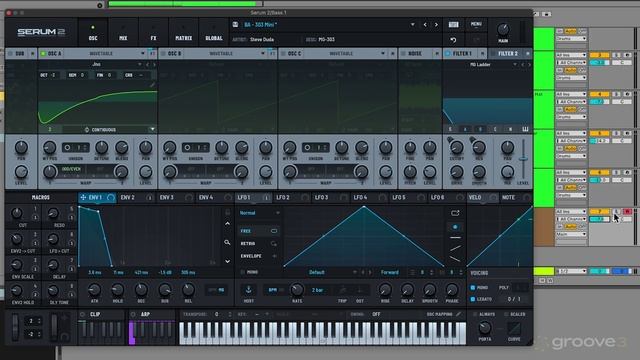Open the Contiguous mode dropdown
Viewport: 640px width, 360px height.
coord(152,129)
